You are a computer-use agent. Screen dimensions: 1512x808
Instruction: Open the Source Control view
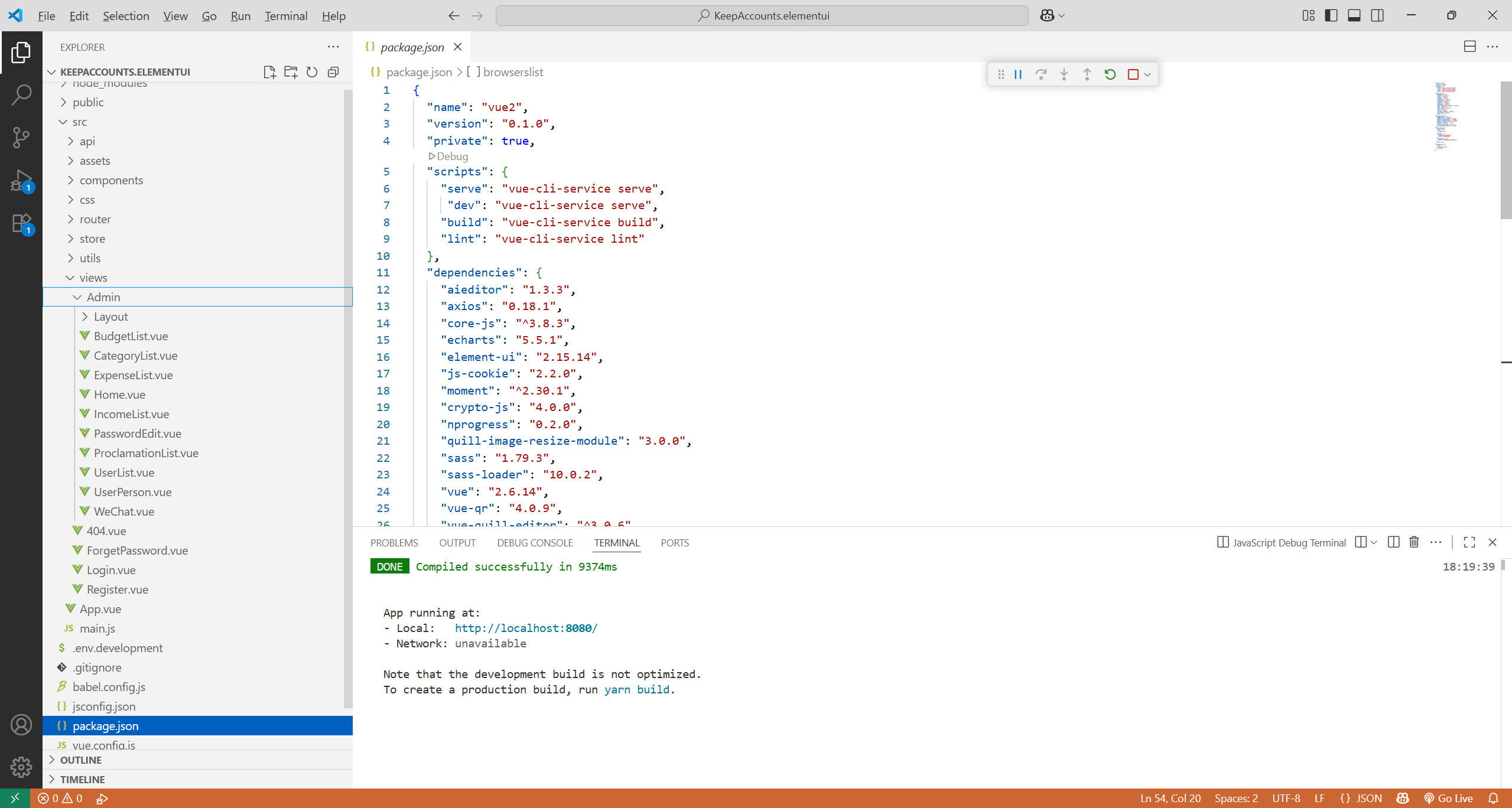click(21, 137)
